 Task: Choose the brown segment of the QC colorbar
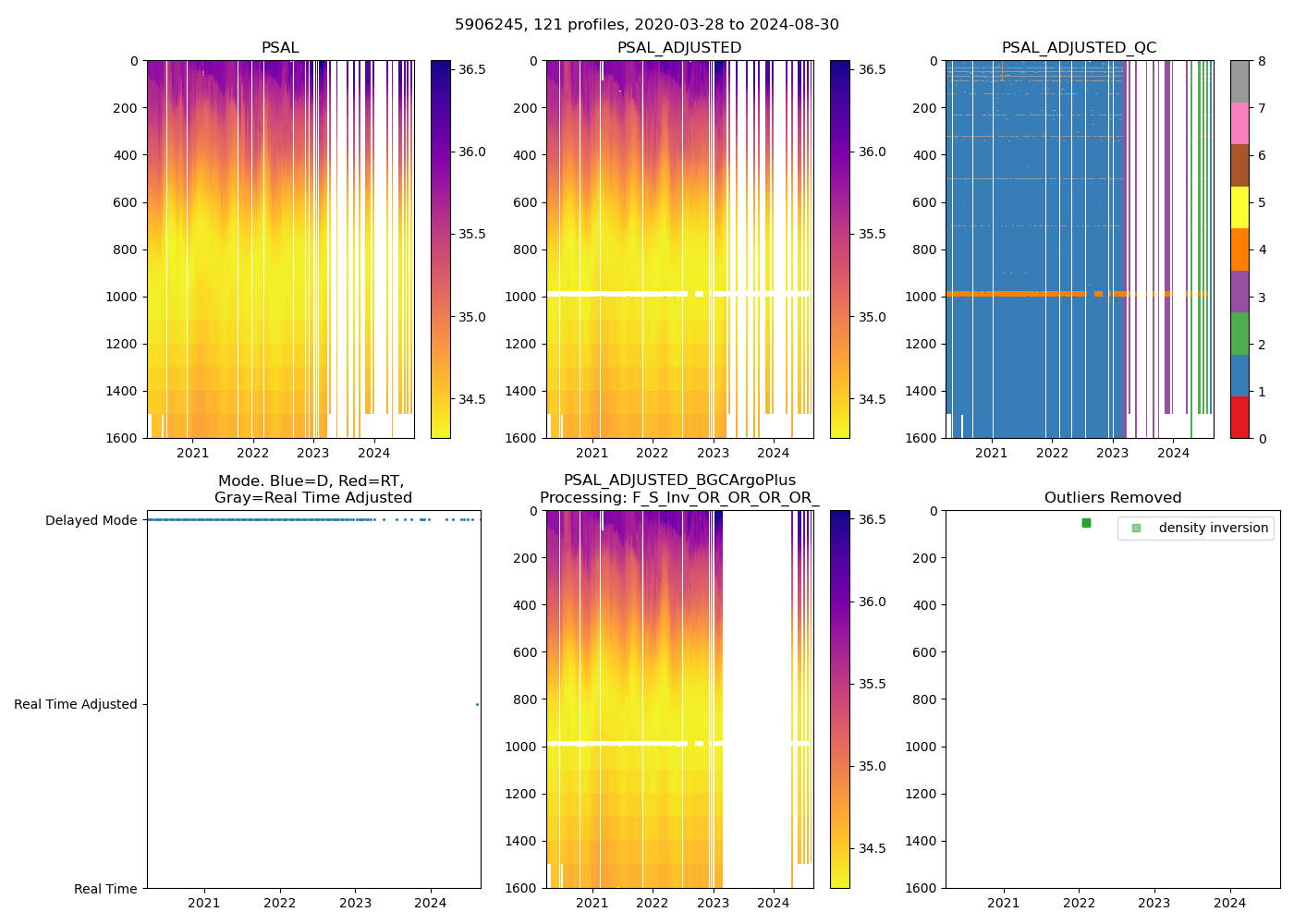1239,165
